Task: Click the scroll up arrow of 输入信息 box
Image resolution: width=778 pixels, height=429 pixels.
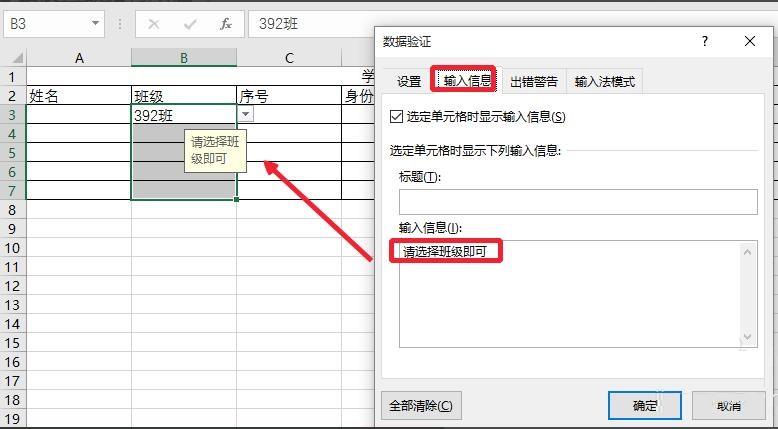Action: pos(748,252)
